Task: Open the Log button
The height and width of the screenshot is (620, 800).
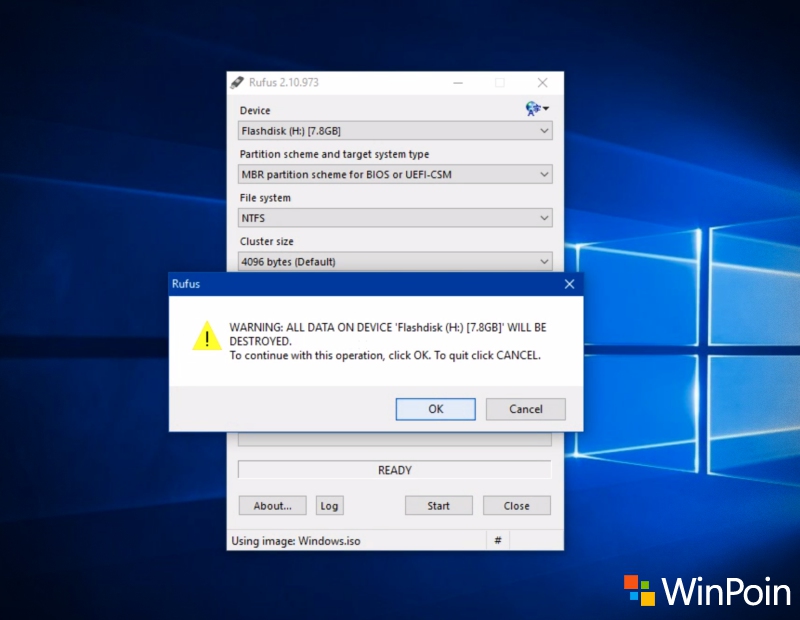Action: (329, 506)
